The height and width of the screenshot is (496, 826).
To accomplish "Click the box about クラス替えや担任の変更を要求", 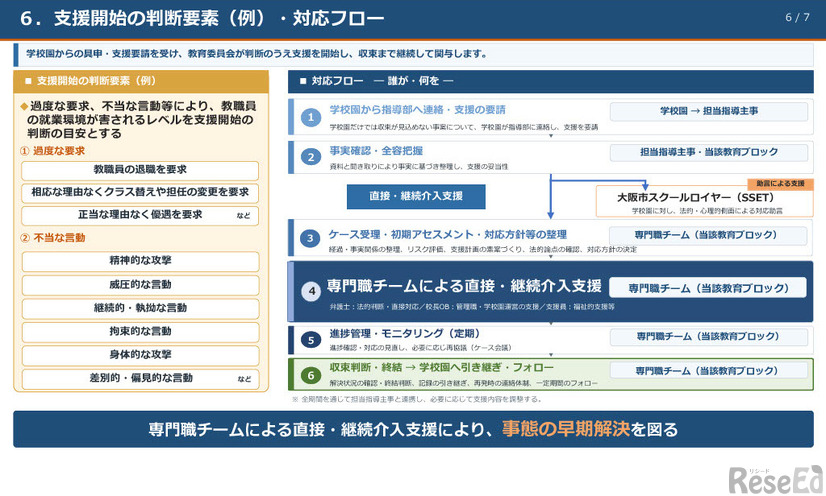I will pos(140,193).
